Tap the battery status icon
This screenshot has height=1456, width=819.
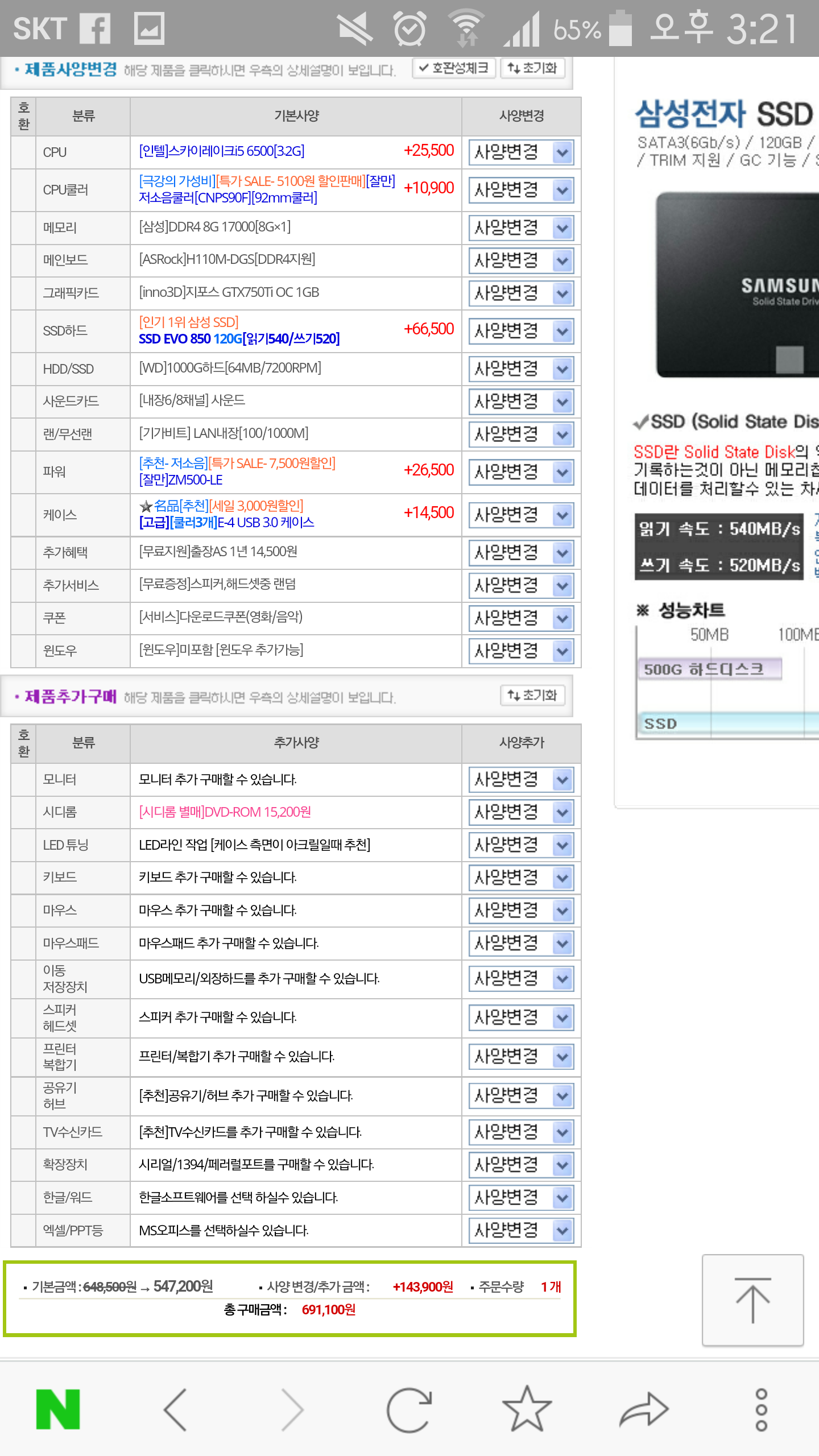pyautogui.click(x=621, y=28)
